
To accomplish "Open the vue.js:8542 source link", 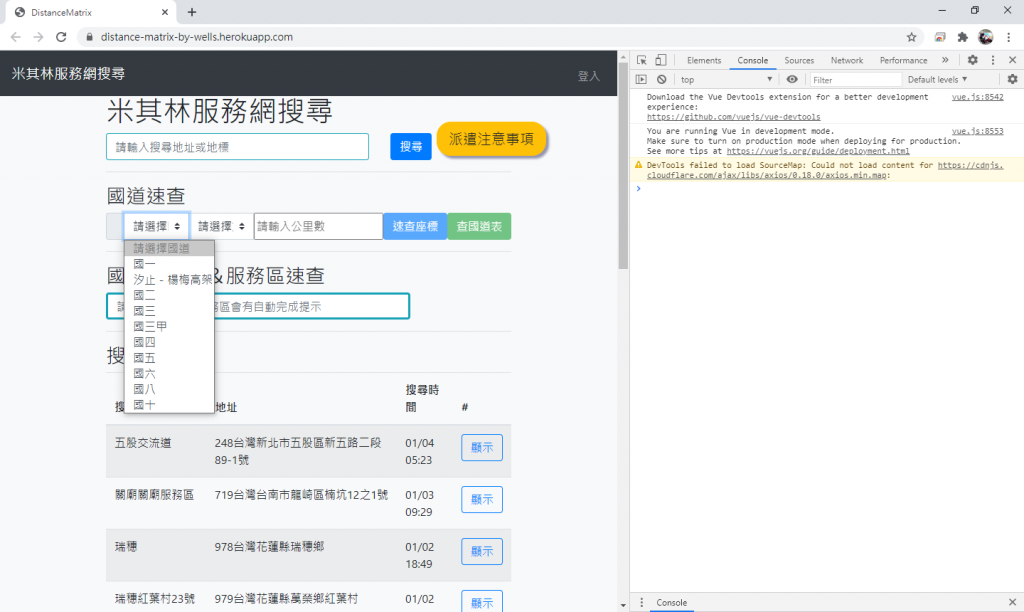I will click(977, 97).
